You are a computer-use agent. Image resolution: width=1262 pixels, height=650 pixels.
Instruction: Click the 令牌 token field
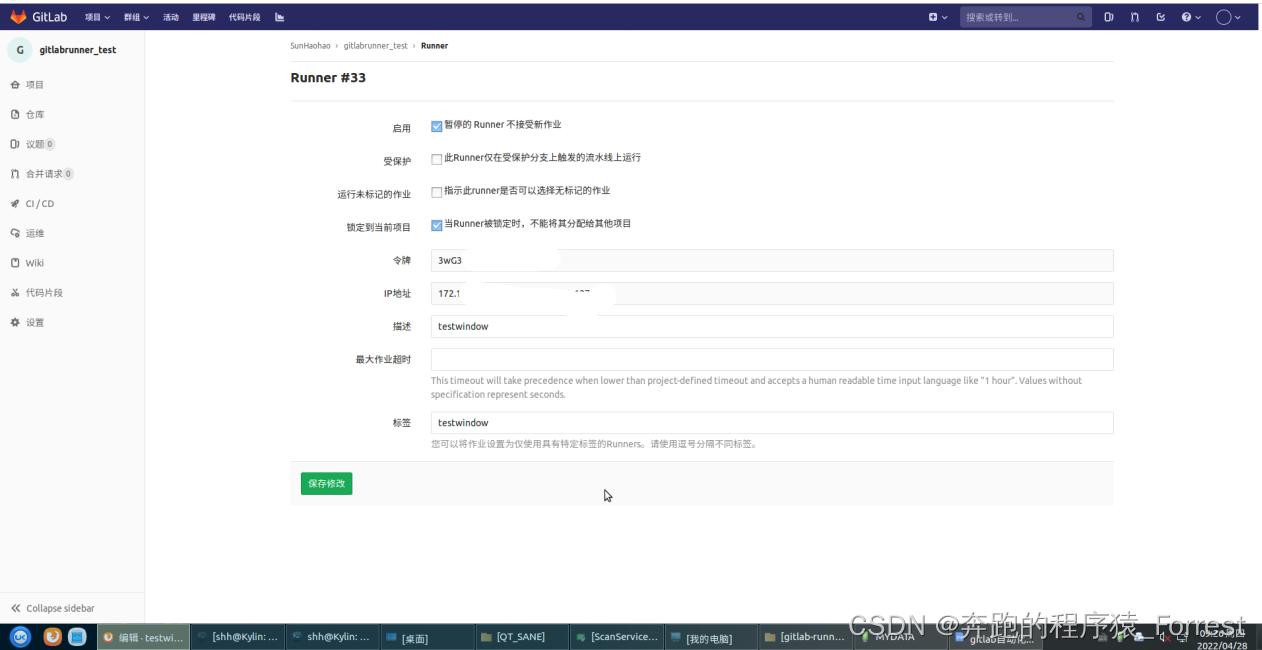click(772, 260)
